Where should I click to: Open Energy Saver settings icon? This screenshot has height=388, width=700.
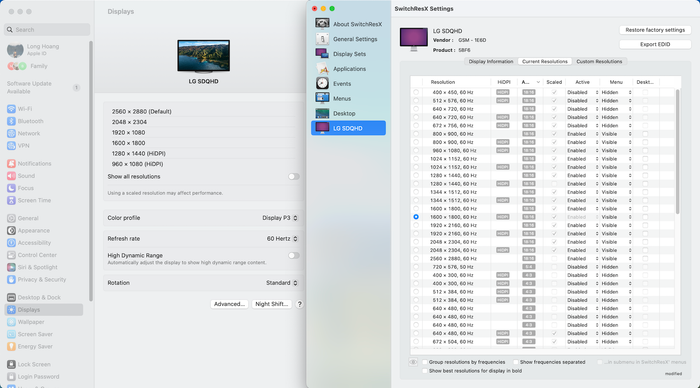coord(11,346)
